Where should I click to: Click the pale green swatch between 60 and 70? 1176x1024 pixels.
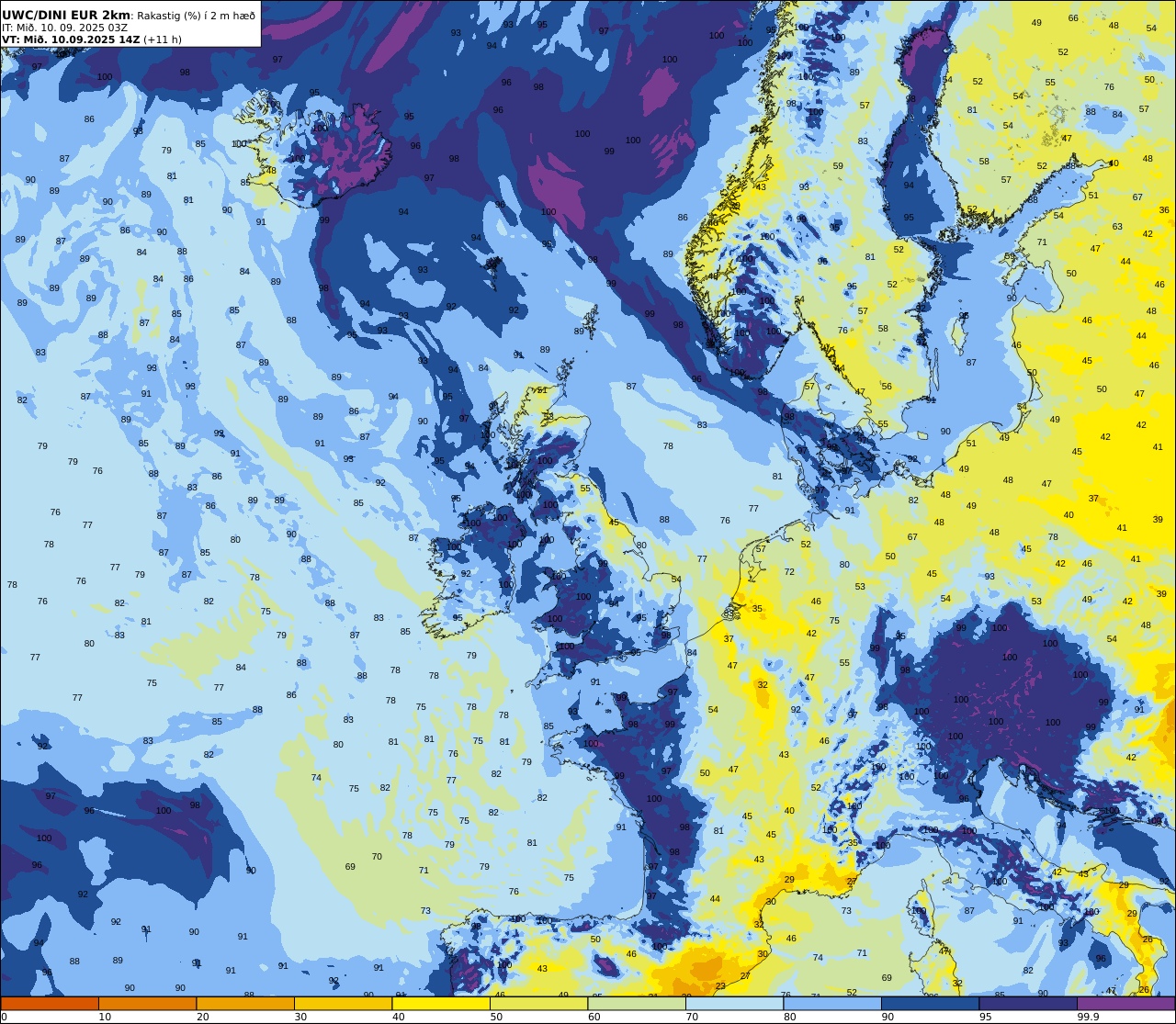coord(637,1004)
